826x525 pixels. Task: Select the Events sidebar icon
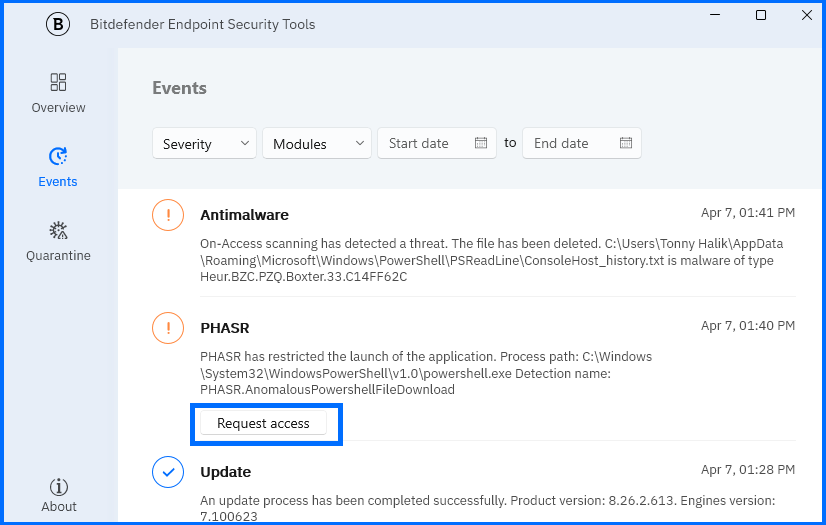click(x=58, y=157)
